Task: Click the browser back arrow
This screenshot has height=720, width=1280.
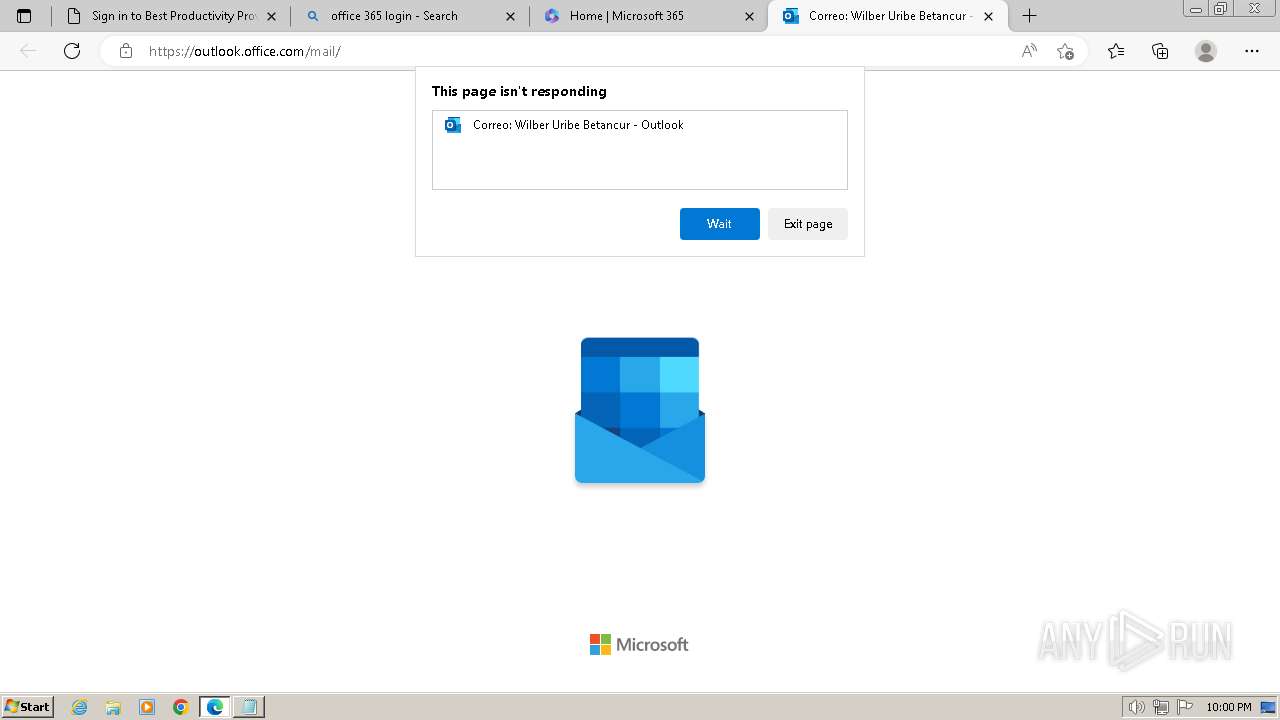Action: pos(28,51)
